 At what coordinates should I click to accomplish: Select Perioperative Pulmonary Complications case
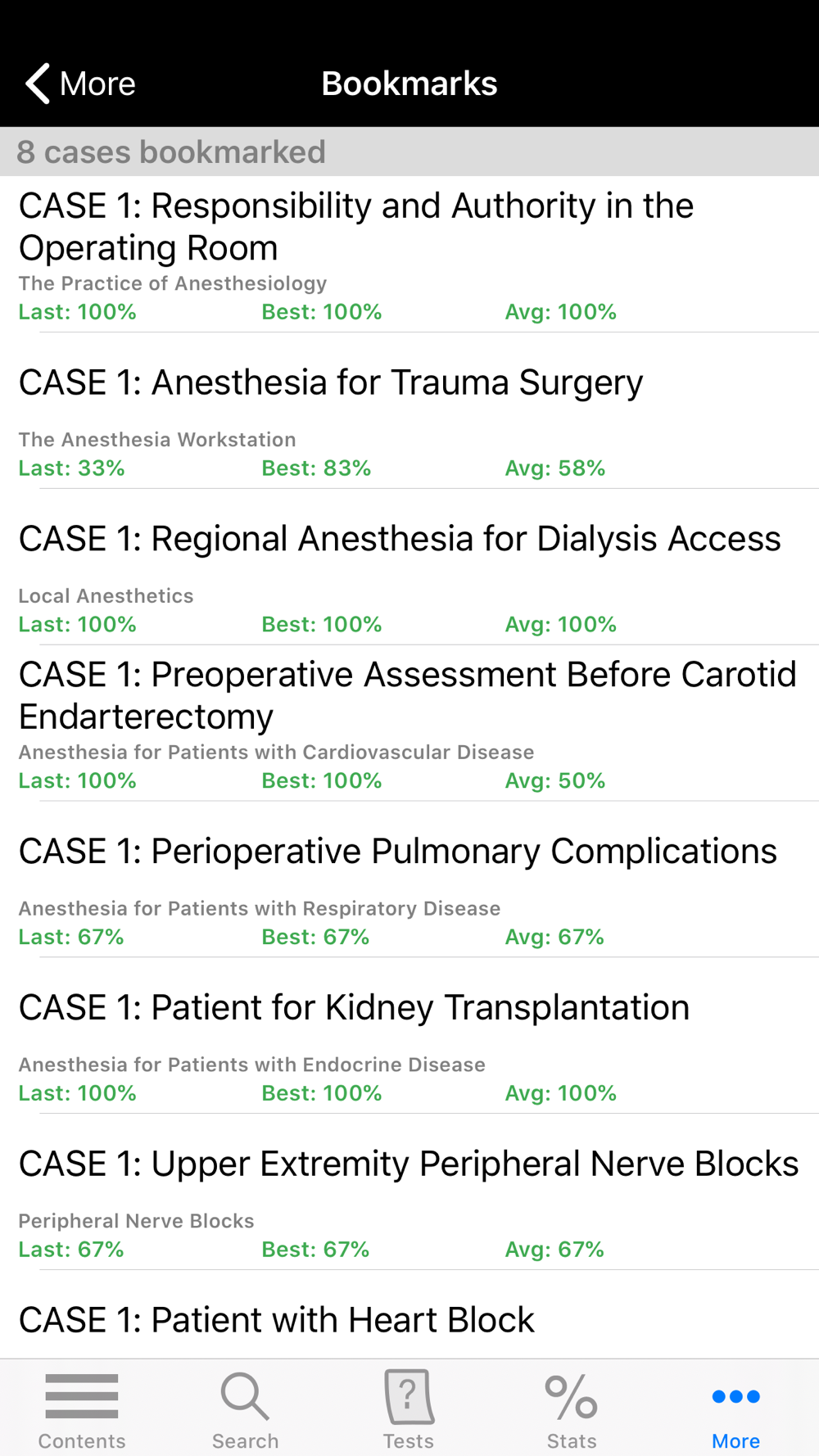397,852
